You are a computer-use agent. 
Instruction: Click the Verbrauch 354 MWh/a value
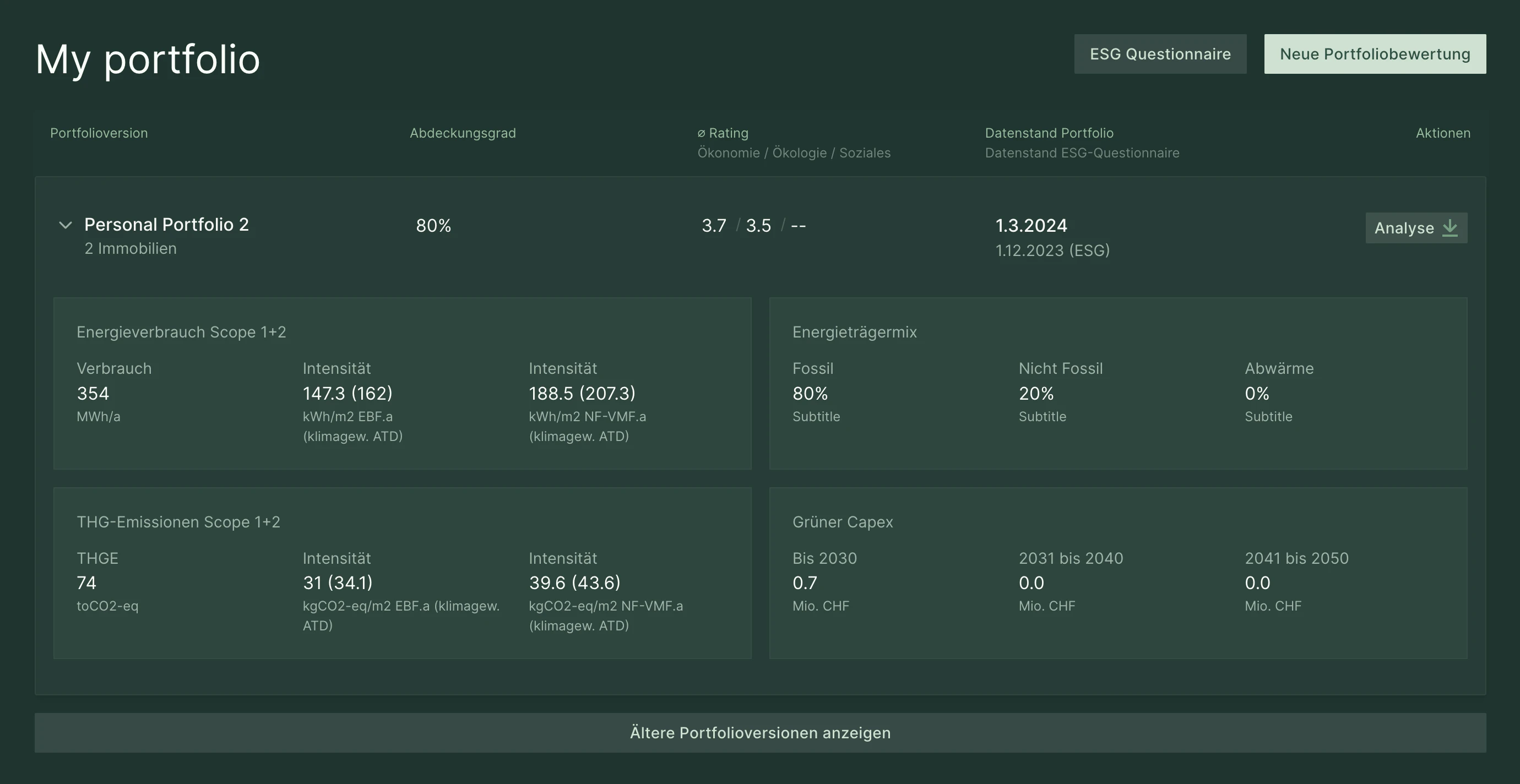93,394
